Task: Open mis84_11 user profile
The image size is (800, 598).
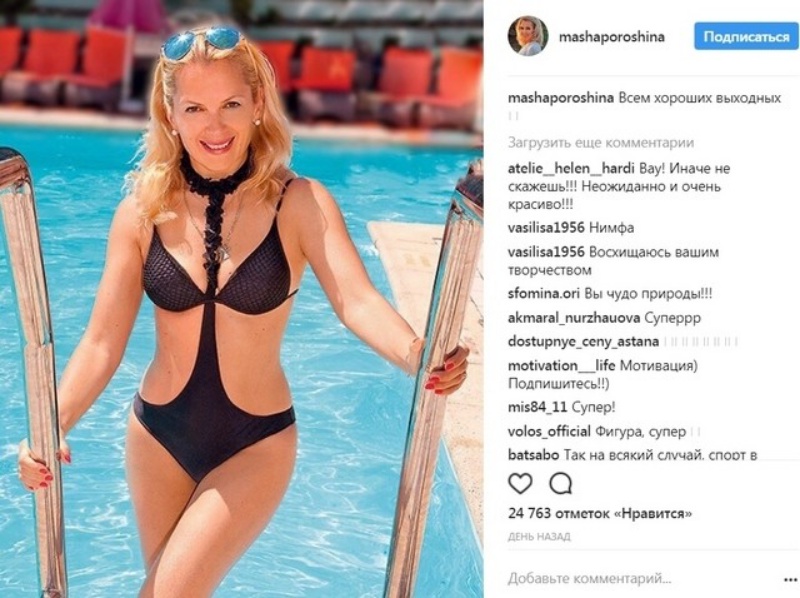Action: click(537, 407)
